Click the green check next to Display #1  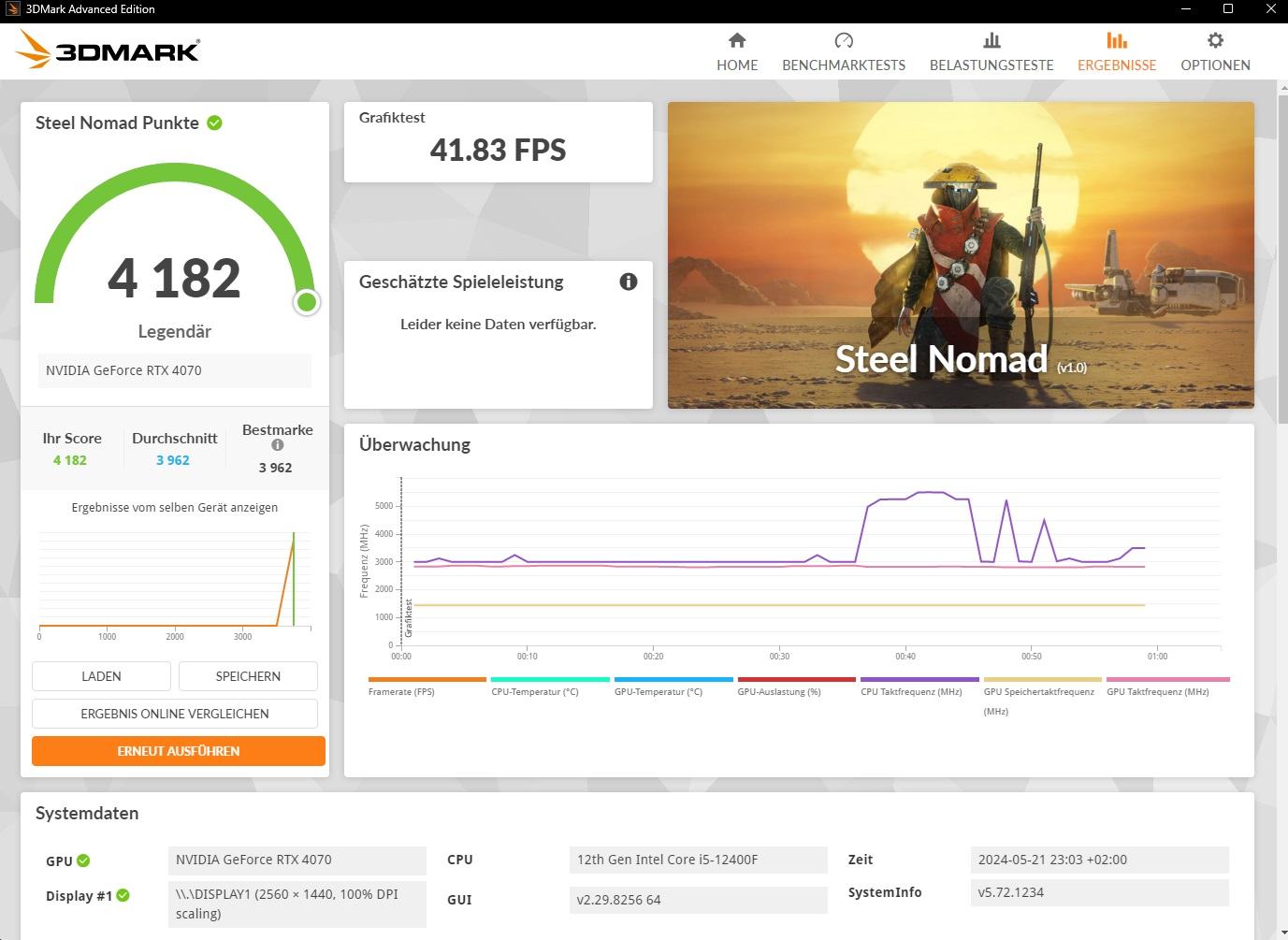pos(123,895)
